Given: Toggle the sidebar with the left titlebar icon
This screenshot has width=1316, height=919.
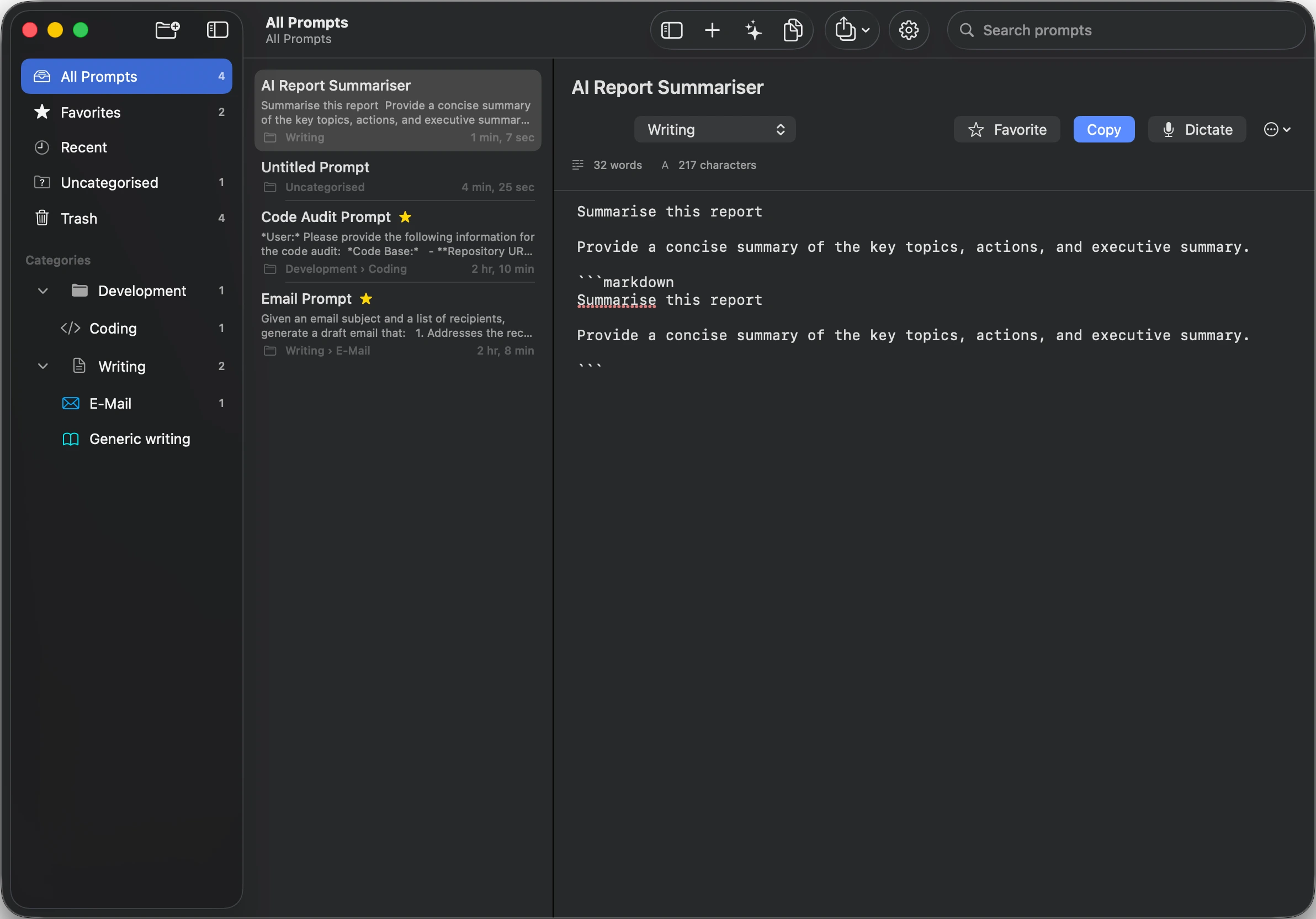Looking at the screenshot, I should click(217, 30).
